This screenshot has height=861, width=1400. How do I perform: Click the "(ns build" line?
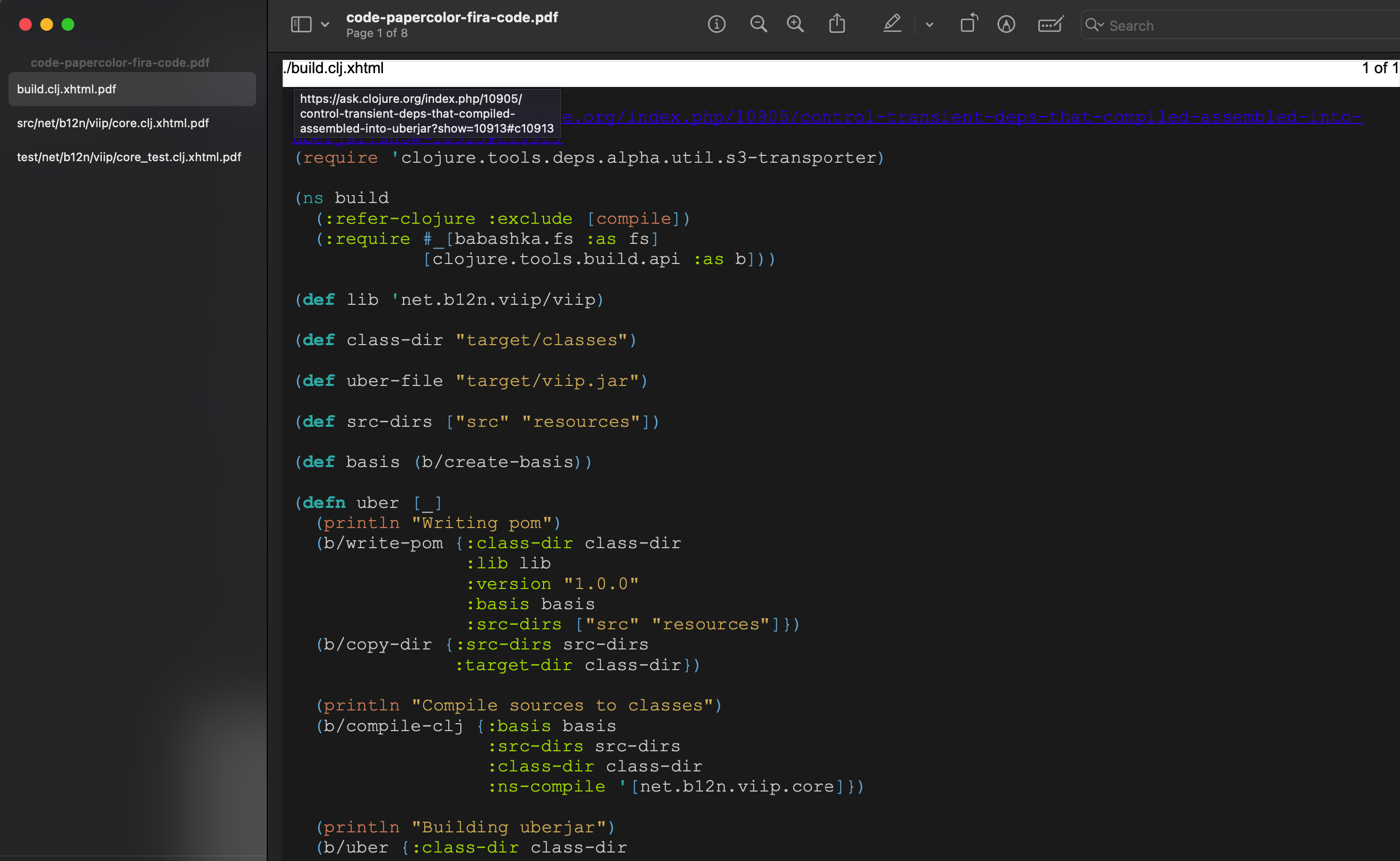click(x=342, y=198)
